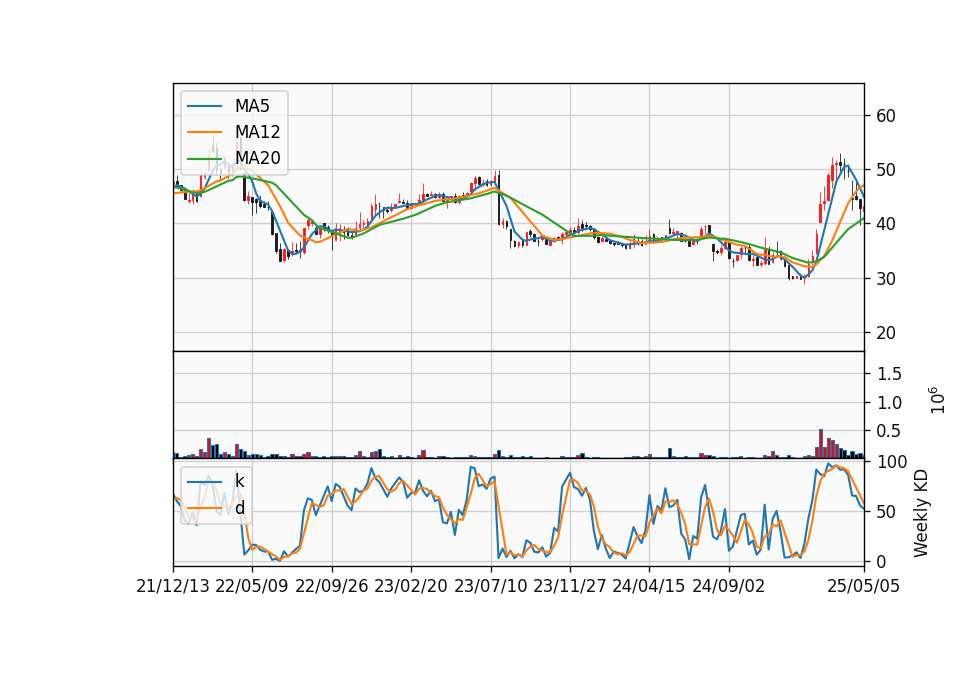
Task: Select the date label 23/07/10
Action: (x=490, y=586)
